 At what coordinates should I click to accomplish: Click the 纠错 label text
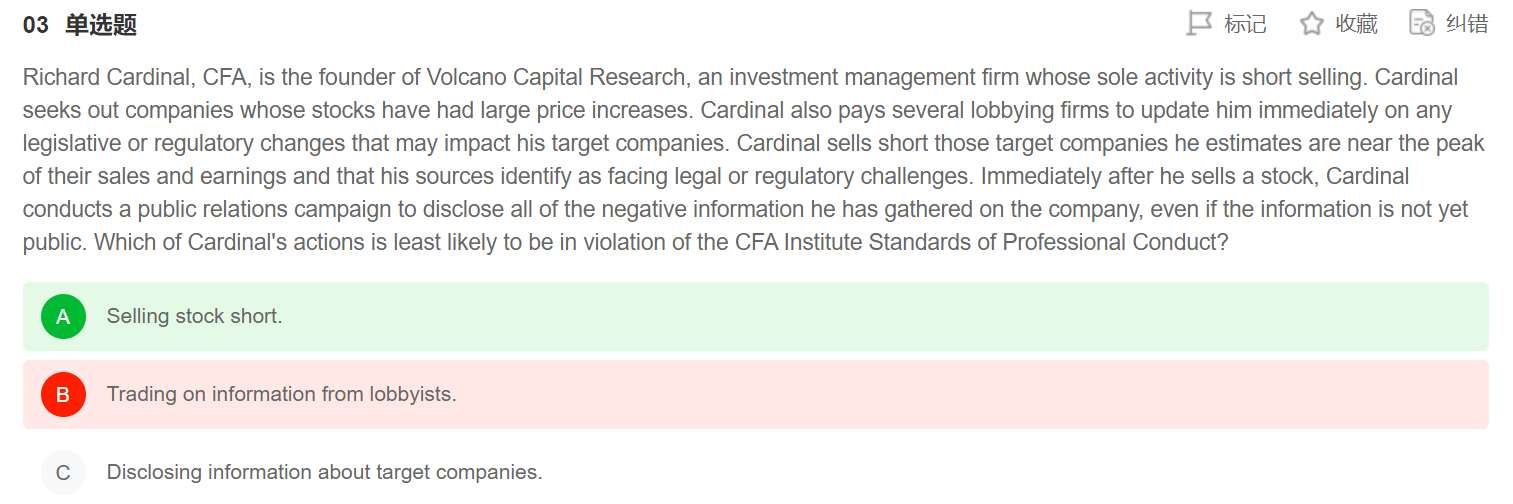coord(1467,24)
